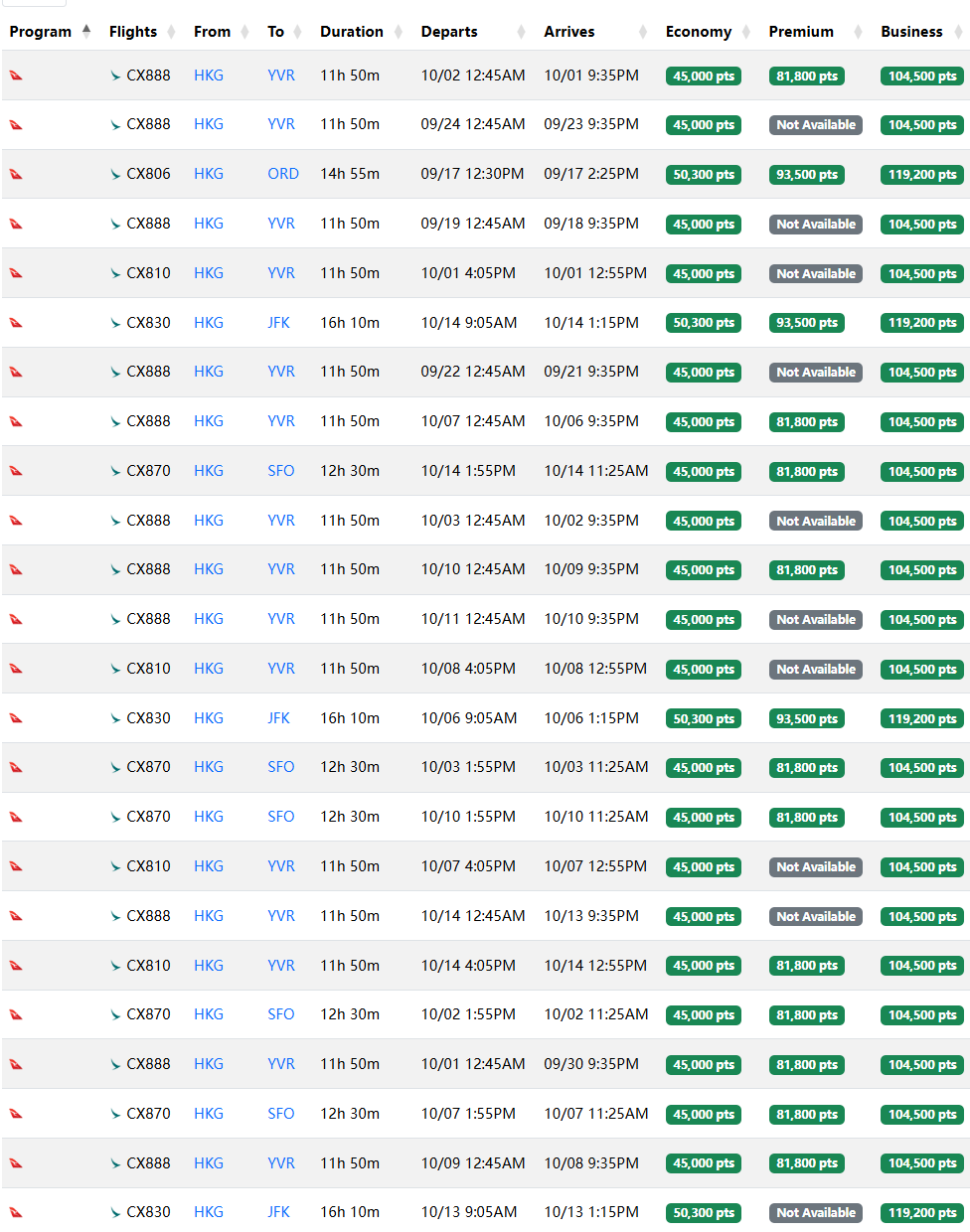The image size is (970, 1232).
Task: Click airline logo beside CX810 departing 10/01 4:05PM
Action: coord(115,273)
